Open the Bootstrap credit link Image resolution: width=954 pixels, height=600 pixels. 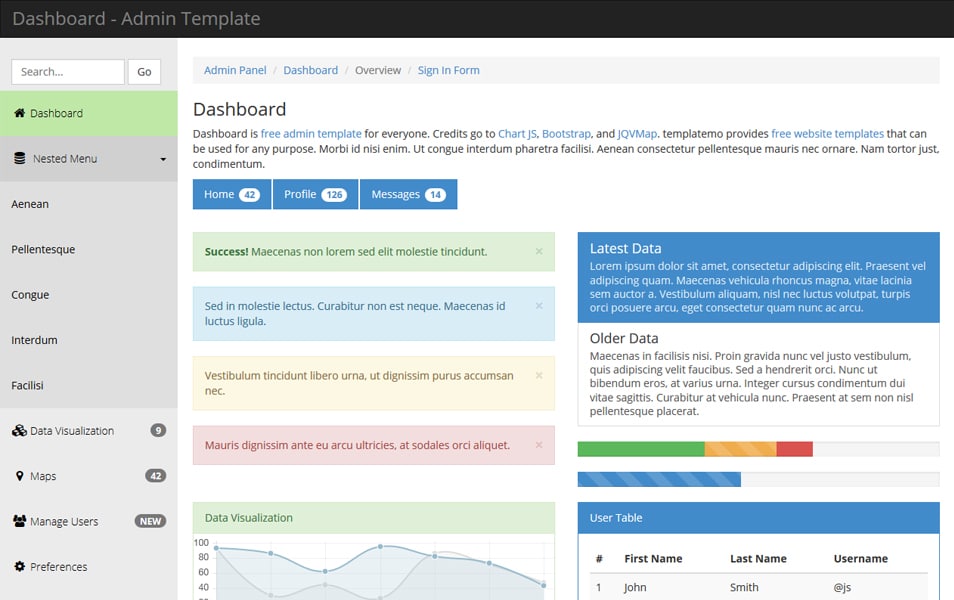(x=566, y=133)
